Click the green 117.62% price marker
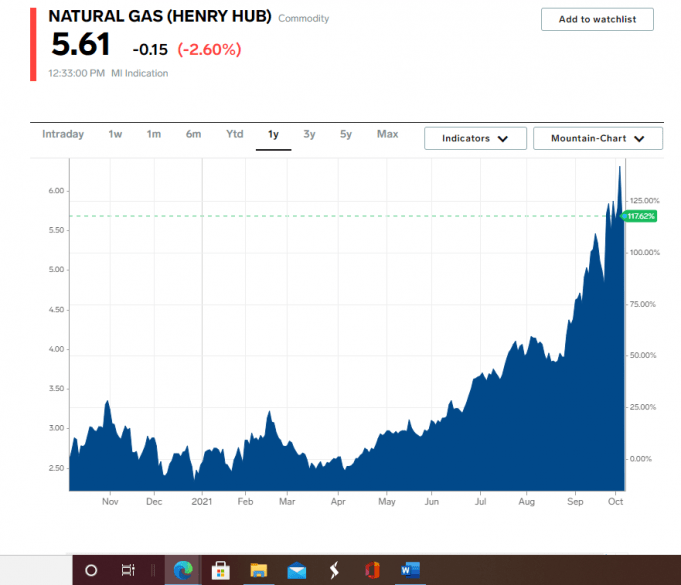The image size is (681, 585). [640, 216]
